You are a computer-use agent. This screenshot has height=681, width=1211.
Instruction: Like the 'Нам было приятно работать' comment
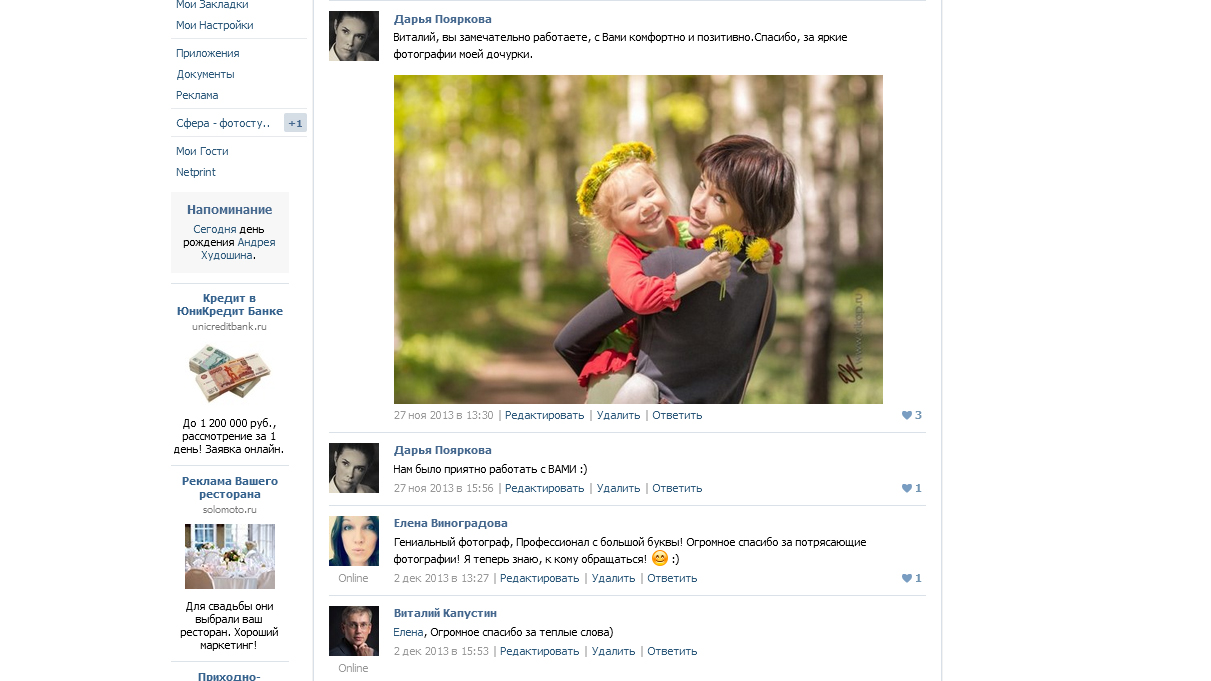(x=911, y=488)
